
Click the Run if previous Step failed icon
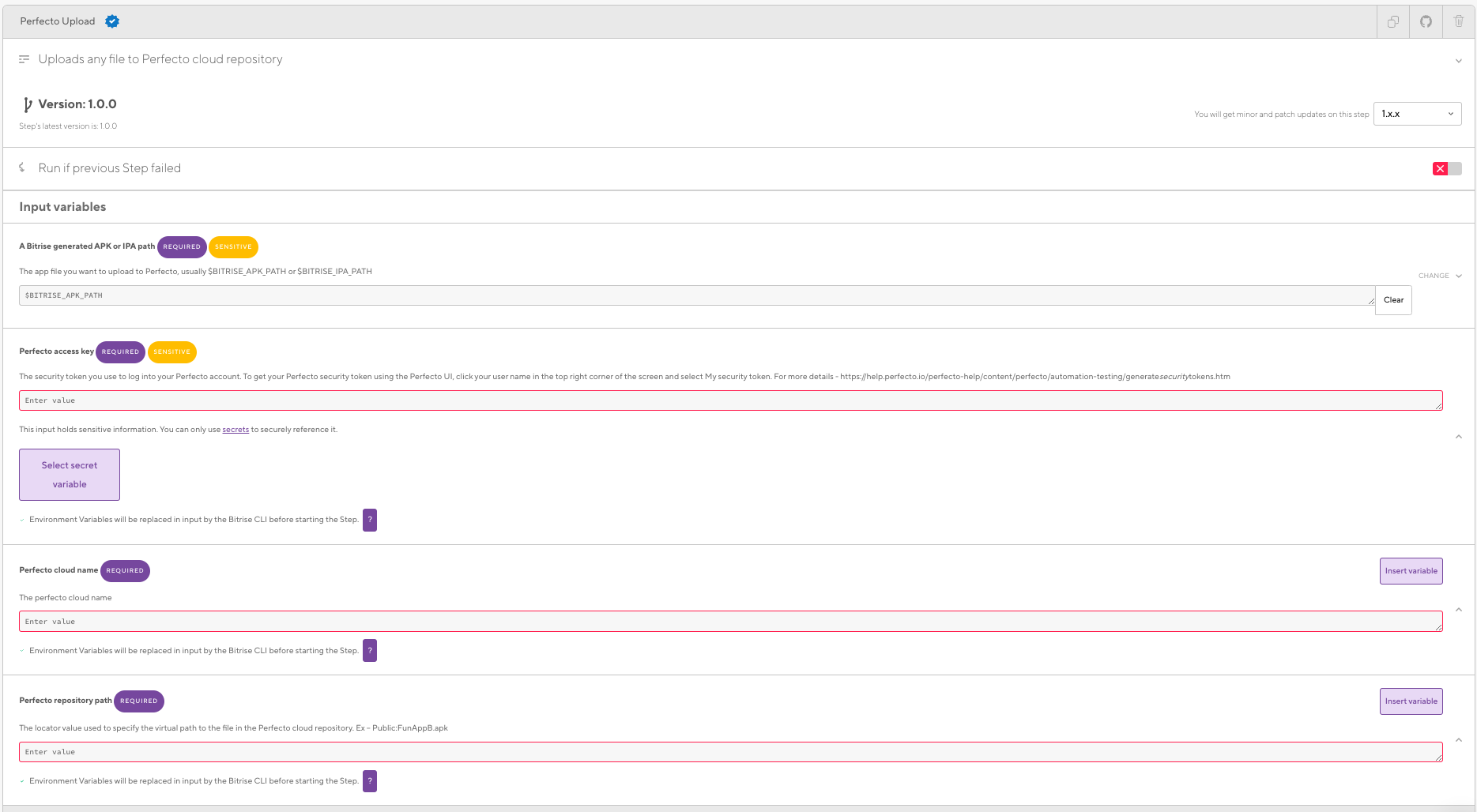click(x=22, y=167)
